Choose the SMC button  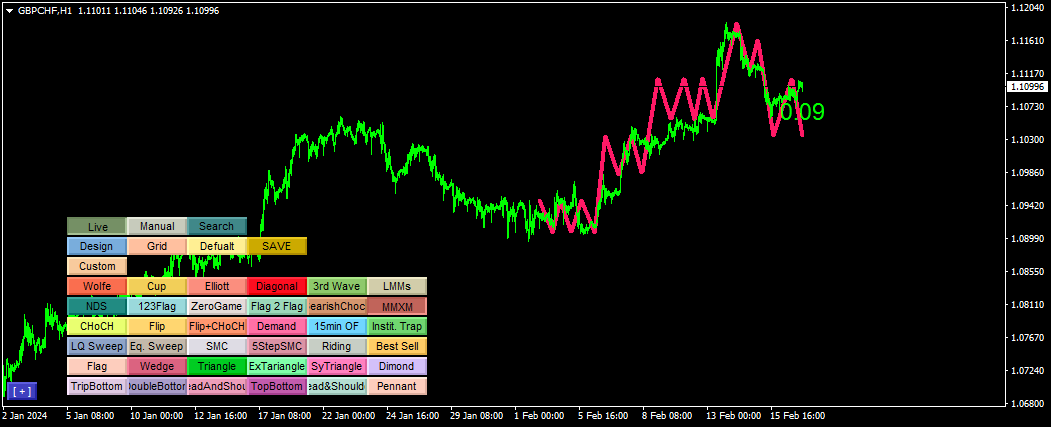tap(217, 347)
